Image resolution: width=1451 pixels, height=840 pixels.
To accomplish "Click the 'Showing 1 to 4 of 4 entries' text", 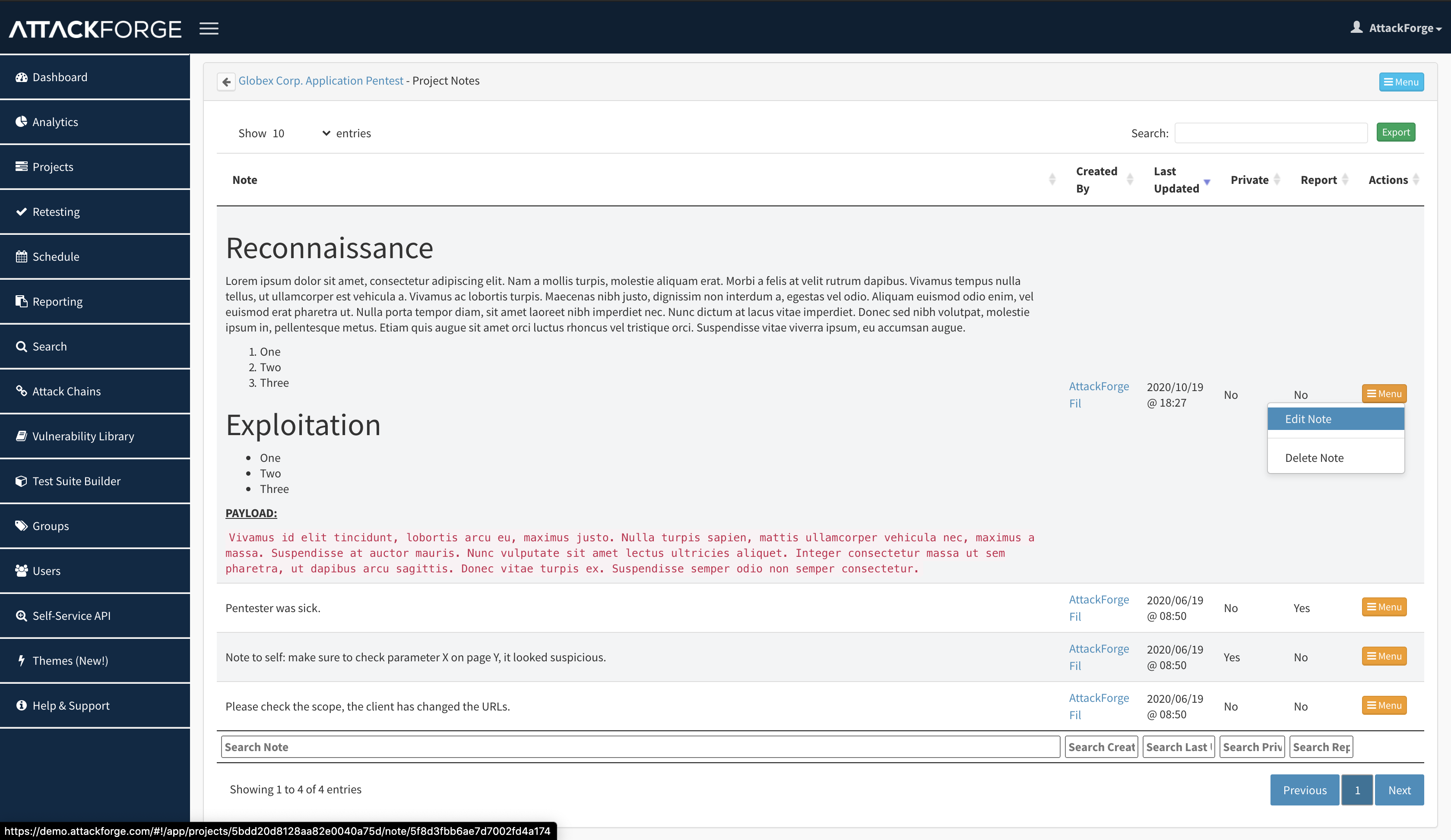I will click(x=295, y=789).
